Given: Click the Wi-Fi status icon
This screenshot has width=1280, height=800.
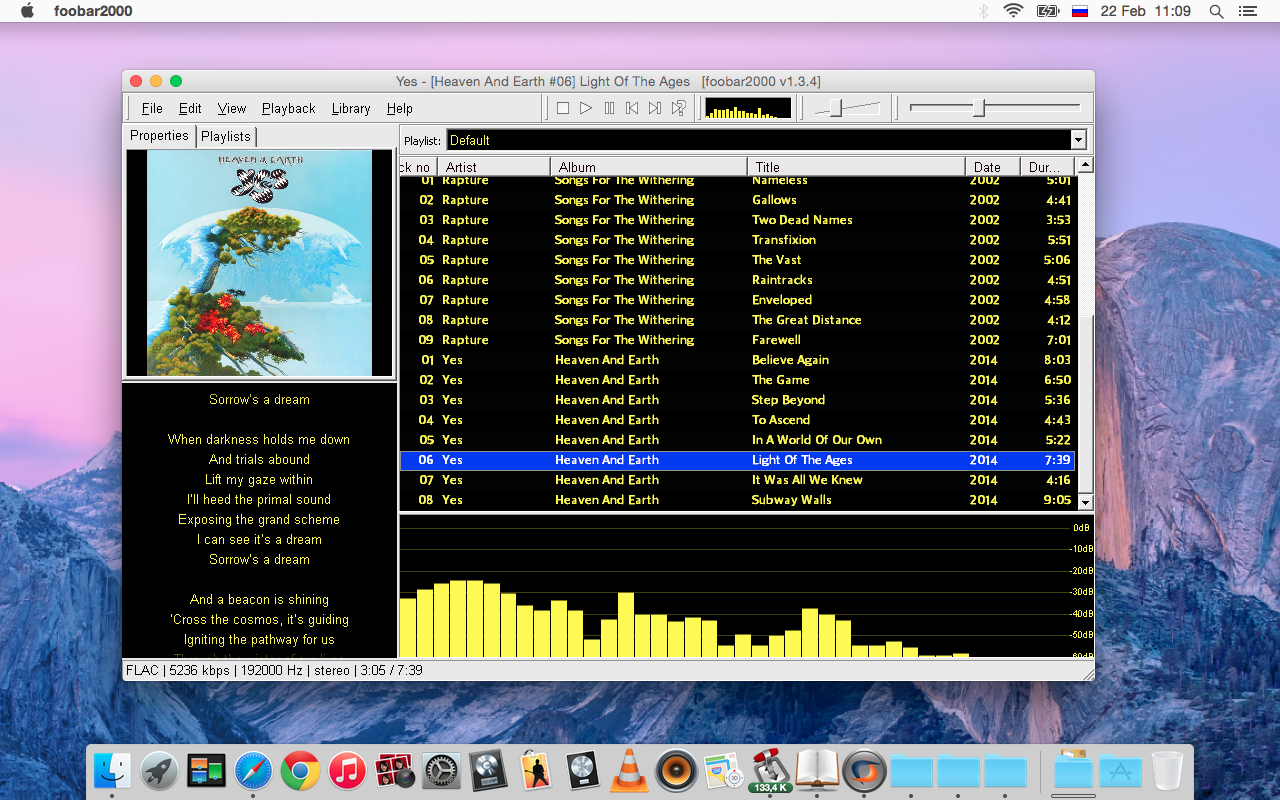Looking at the screenshot, I should coord(1014,11).
